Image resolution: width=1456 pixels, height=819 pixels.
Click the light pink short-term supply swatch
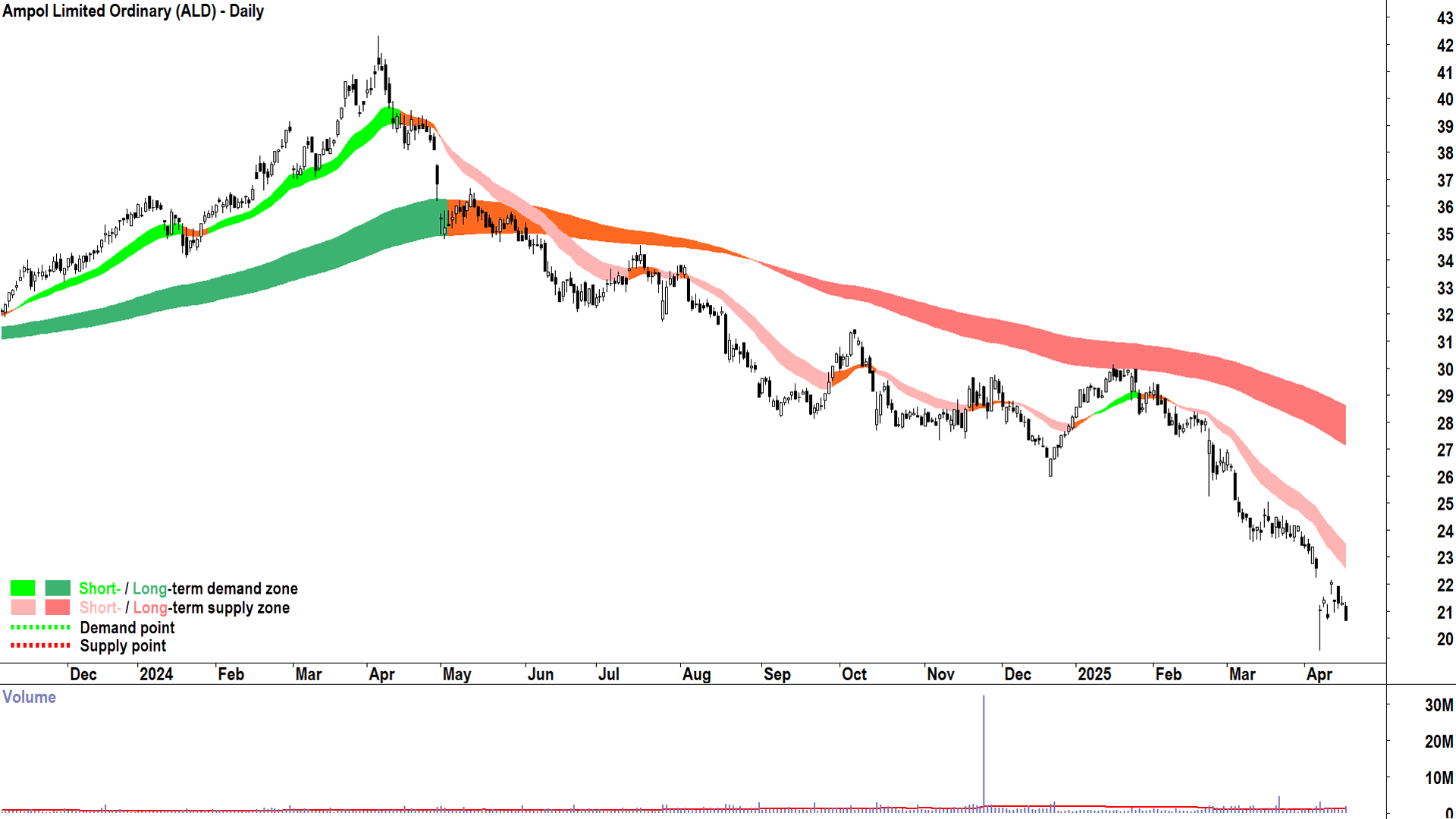point(23,607)
